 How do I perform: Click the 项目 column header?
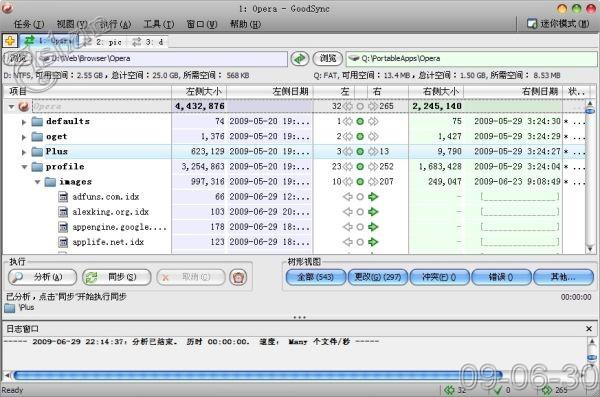[x=87, y=91]
